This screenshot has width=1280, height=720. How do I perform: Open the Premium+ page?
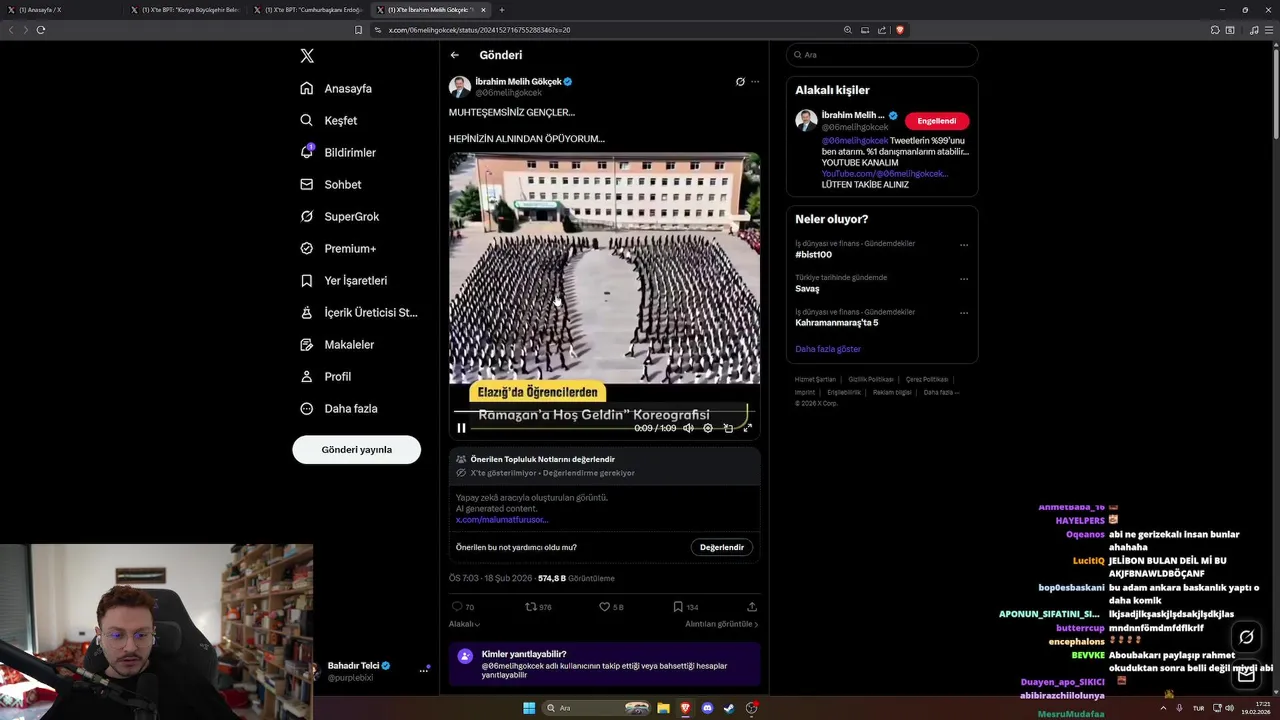coord(338,248)
